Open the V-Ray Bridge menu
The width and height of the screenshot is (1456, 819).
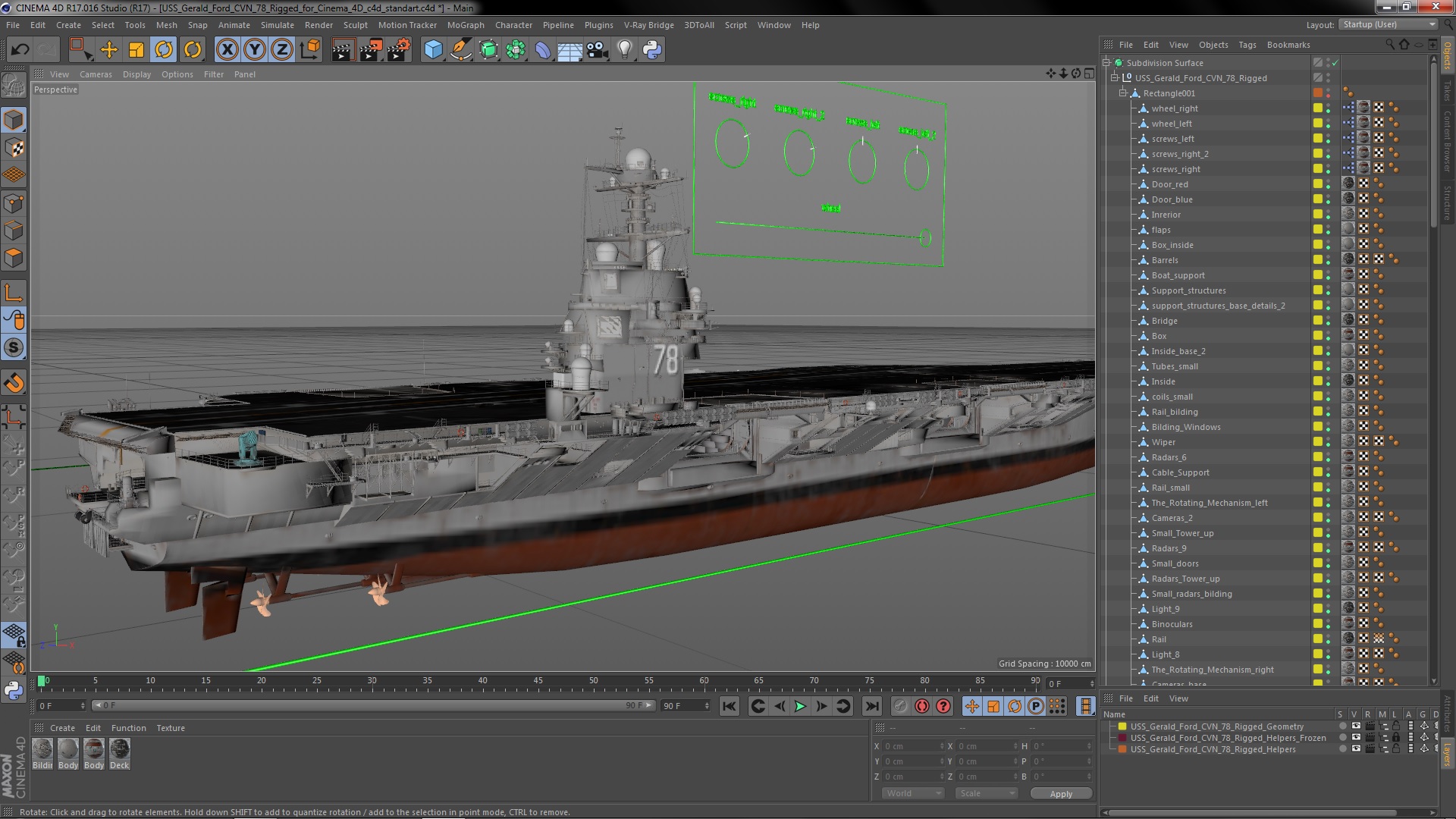pyautogui.click(x=648, y=25)
